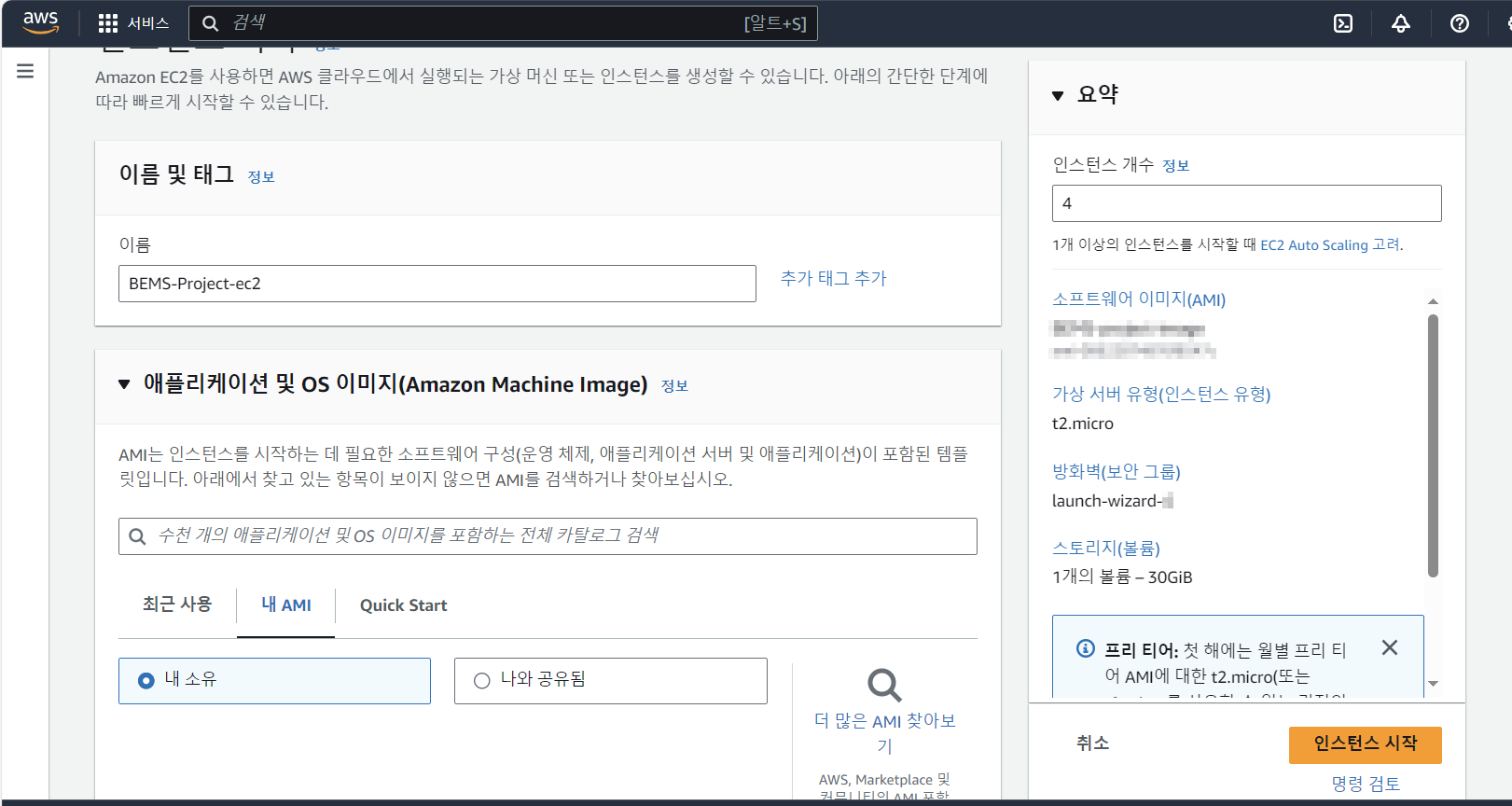Click the info icon in the 프리 티어 notice
The image size is (1512, 806).
coord(1085,648)
